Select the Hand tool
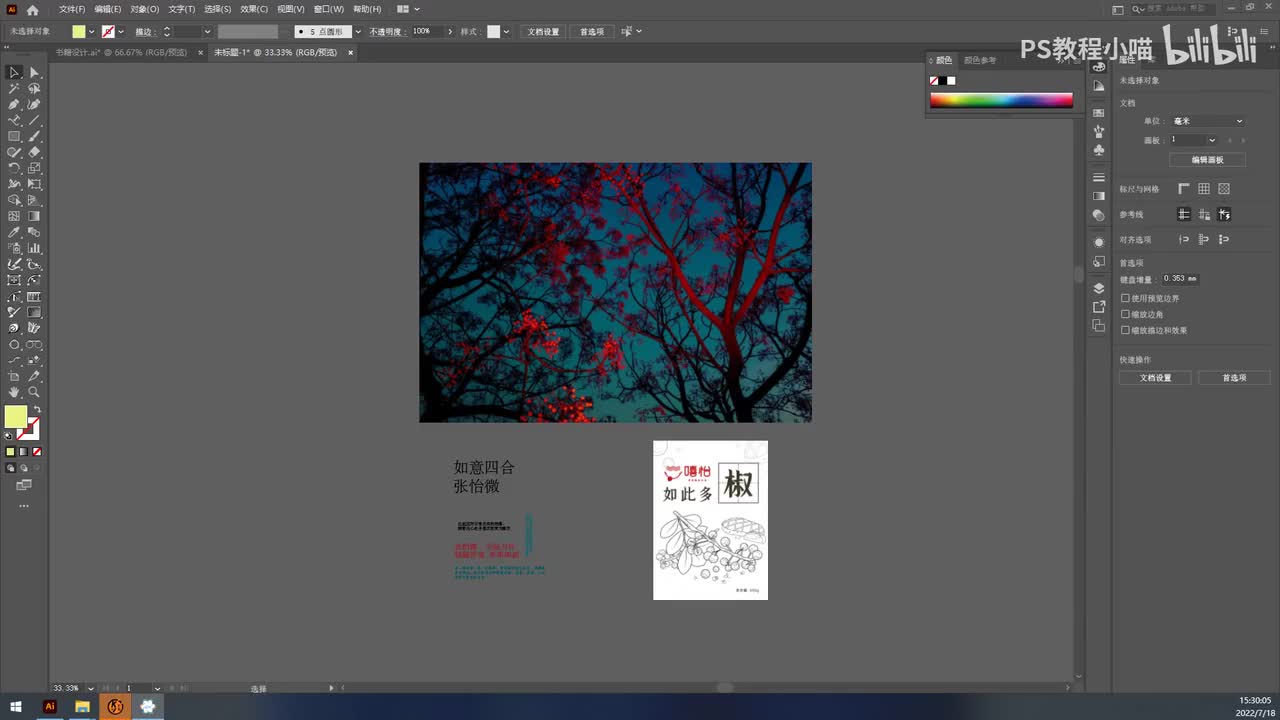1280x720 pixels. [14, 392]
